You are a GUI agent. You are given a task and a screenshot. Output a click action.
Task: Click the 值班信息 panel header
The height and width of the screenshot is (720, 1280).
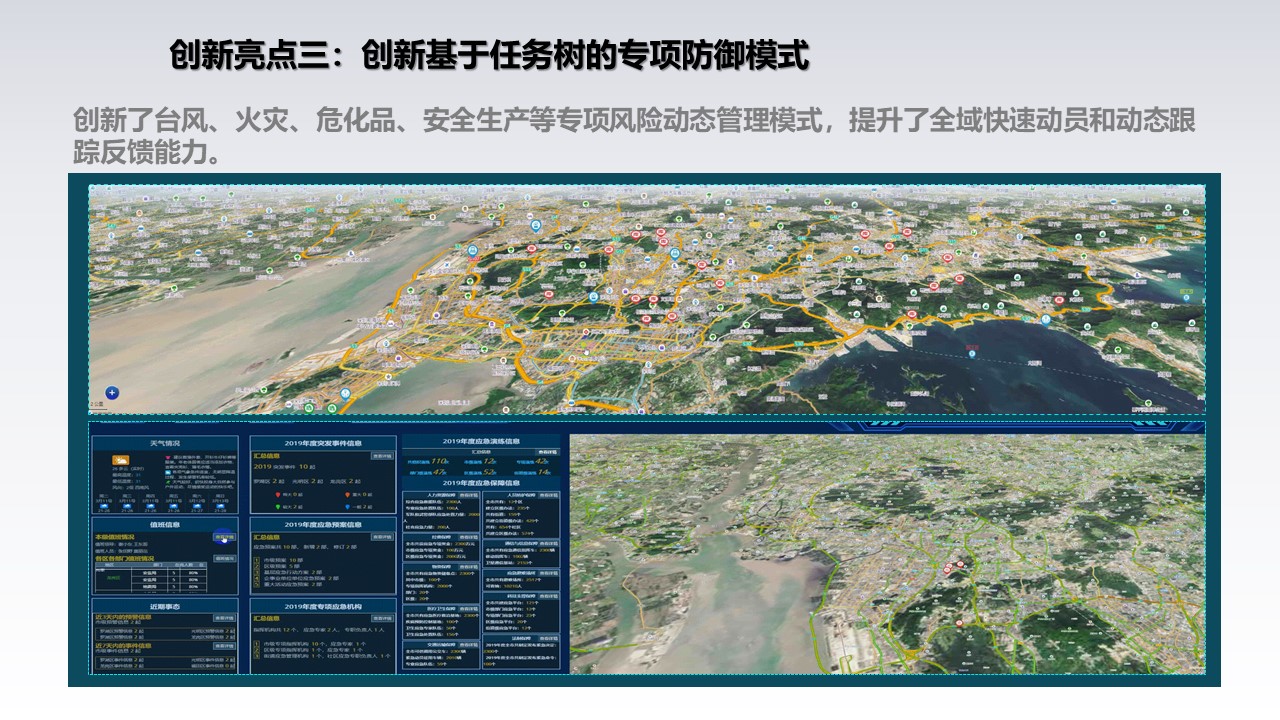pyautogui.click(x=165, y=524)
